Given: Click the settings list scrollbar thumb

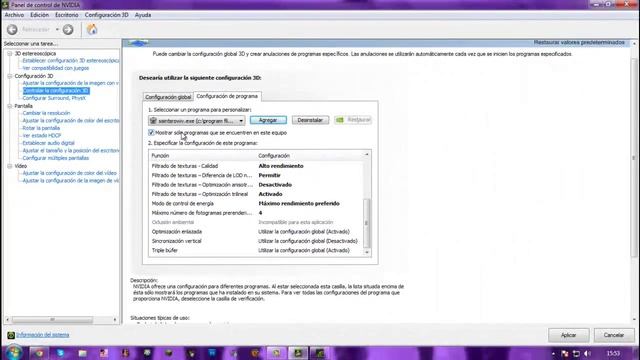Looking at the screenshot, I should pos(367,223).
